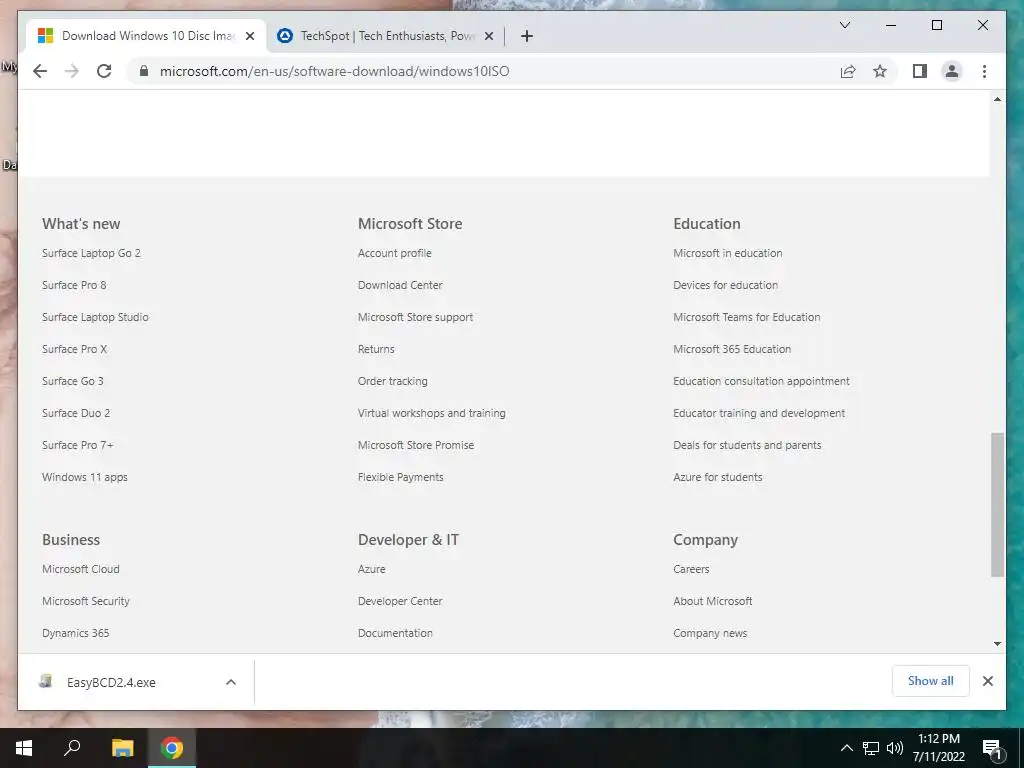
Task: Open Azure for students
Action: click(718, 477)
